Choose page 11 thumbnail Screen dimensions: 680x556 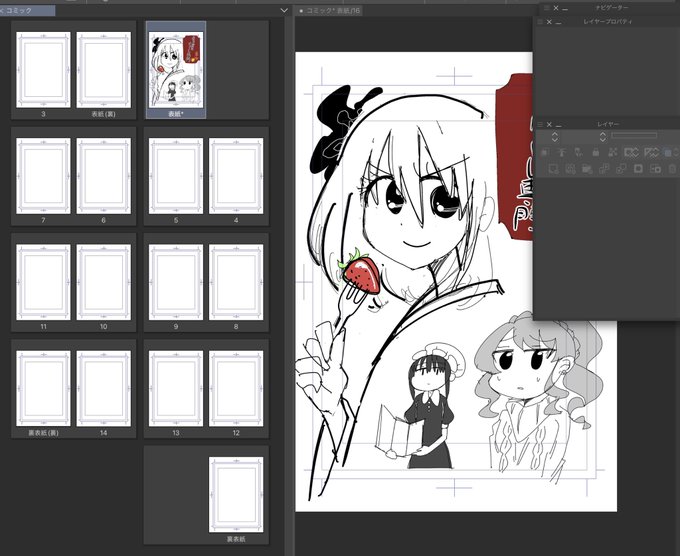point(43,282)
